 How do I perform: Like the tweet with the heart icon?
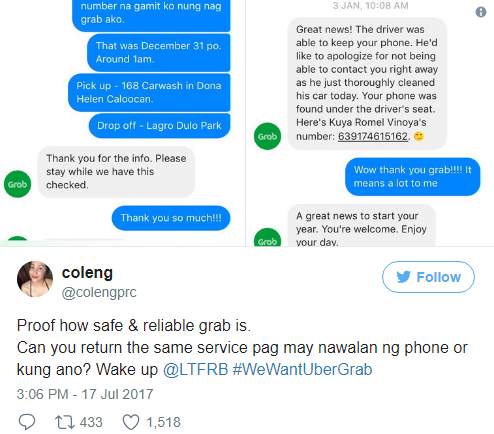click(131, 422)
